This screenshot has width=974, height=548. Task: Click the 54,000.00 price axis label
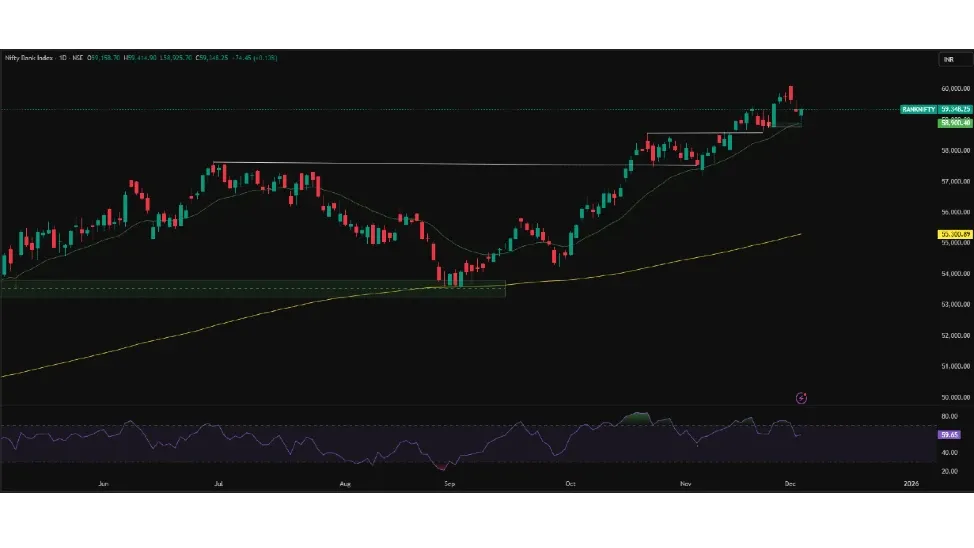click(x=955, y=273)
